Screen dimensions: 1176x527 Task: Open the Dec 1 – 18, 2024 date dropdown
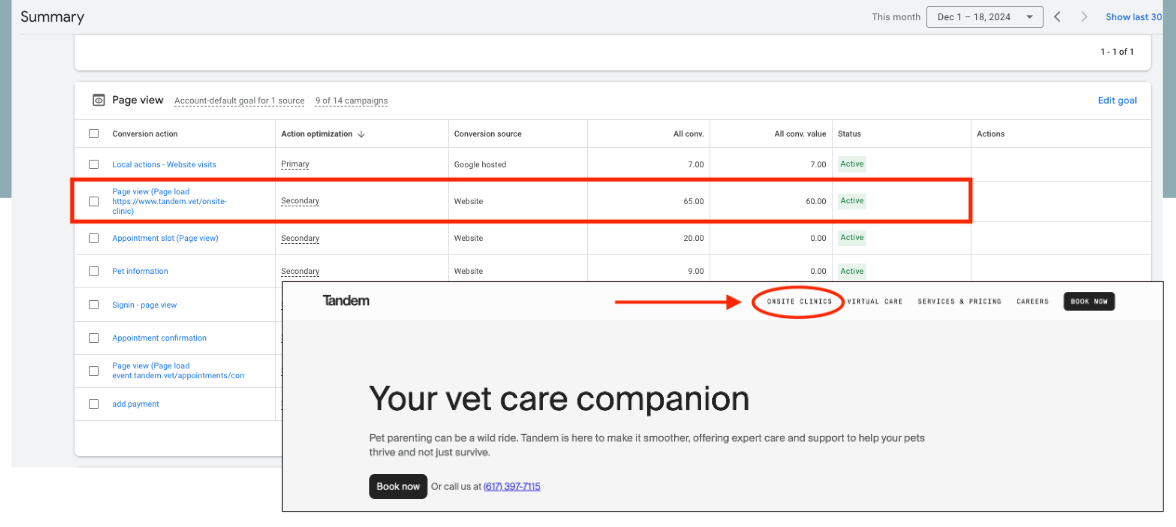[x=985, y=17]
